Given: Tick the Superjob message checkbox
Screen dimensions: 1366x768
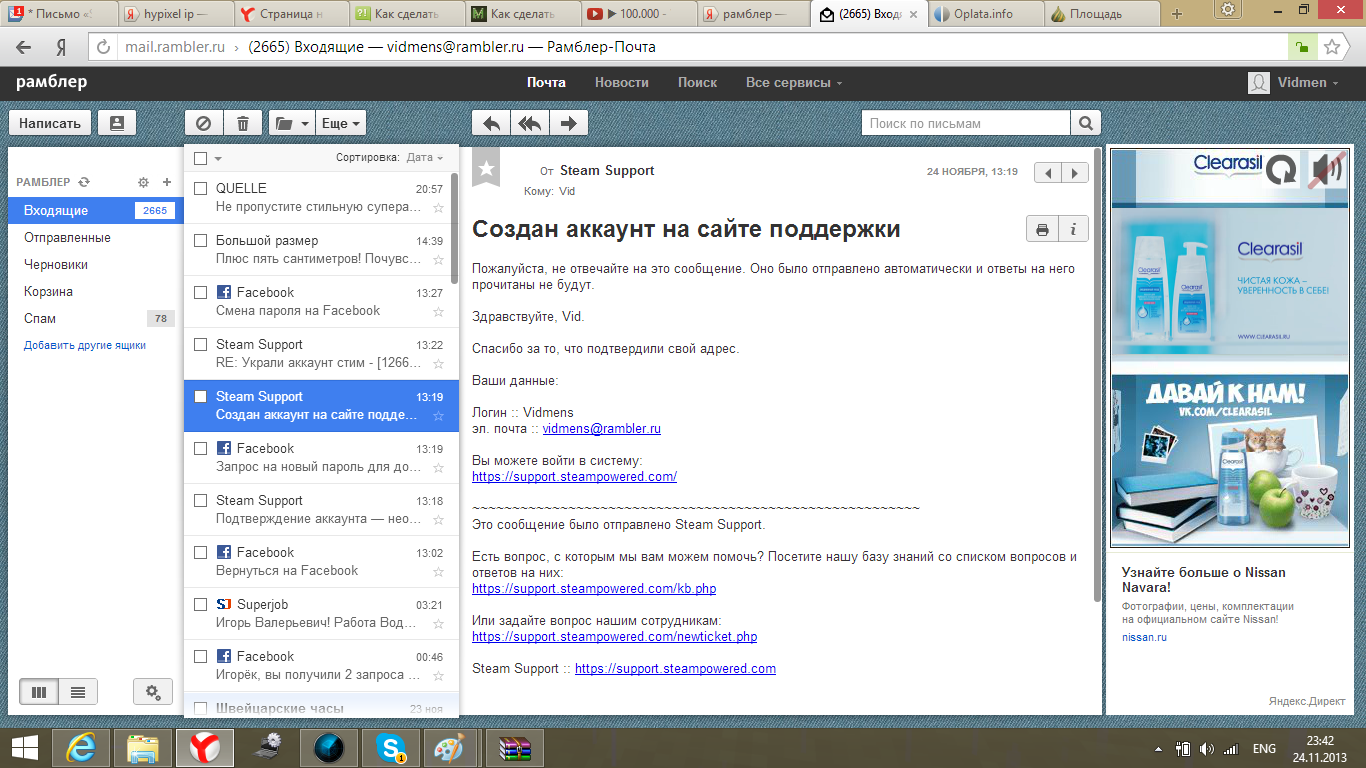Looking at the screenshot, I should pyautogui.click(x=200, y=604).
